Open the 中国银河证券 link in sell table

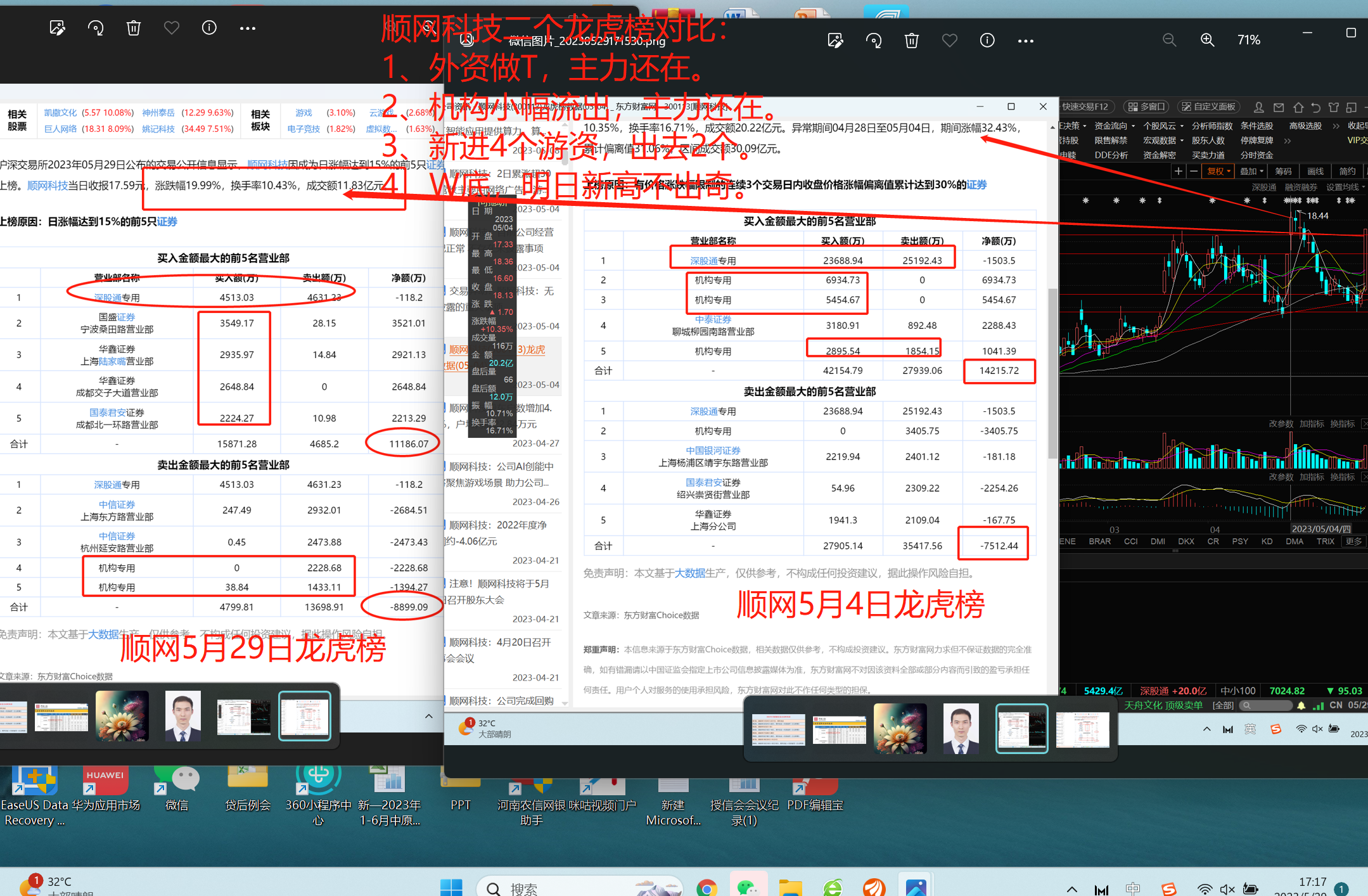point(713,450)
